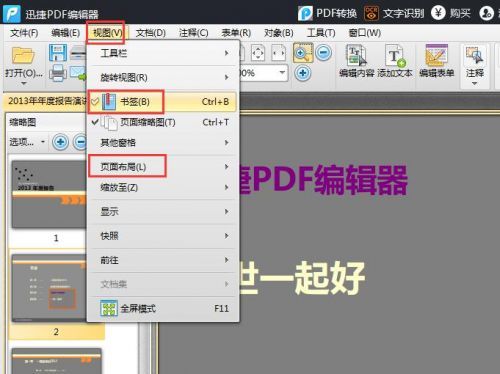Click the blue zoom in plus icon below magnifier
Viewport: 500px width, 374px height.
pyautogui.click(x=303, y=73)
